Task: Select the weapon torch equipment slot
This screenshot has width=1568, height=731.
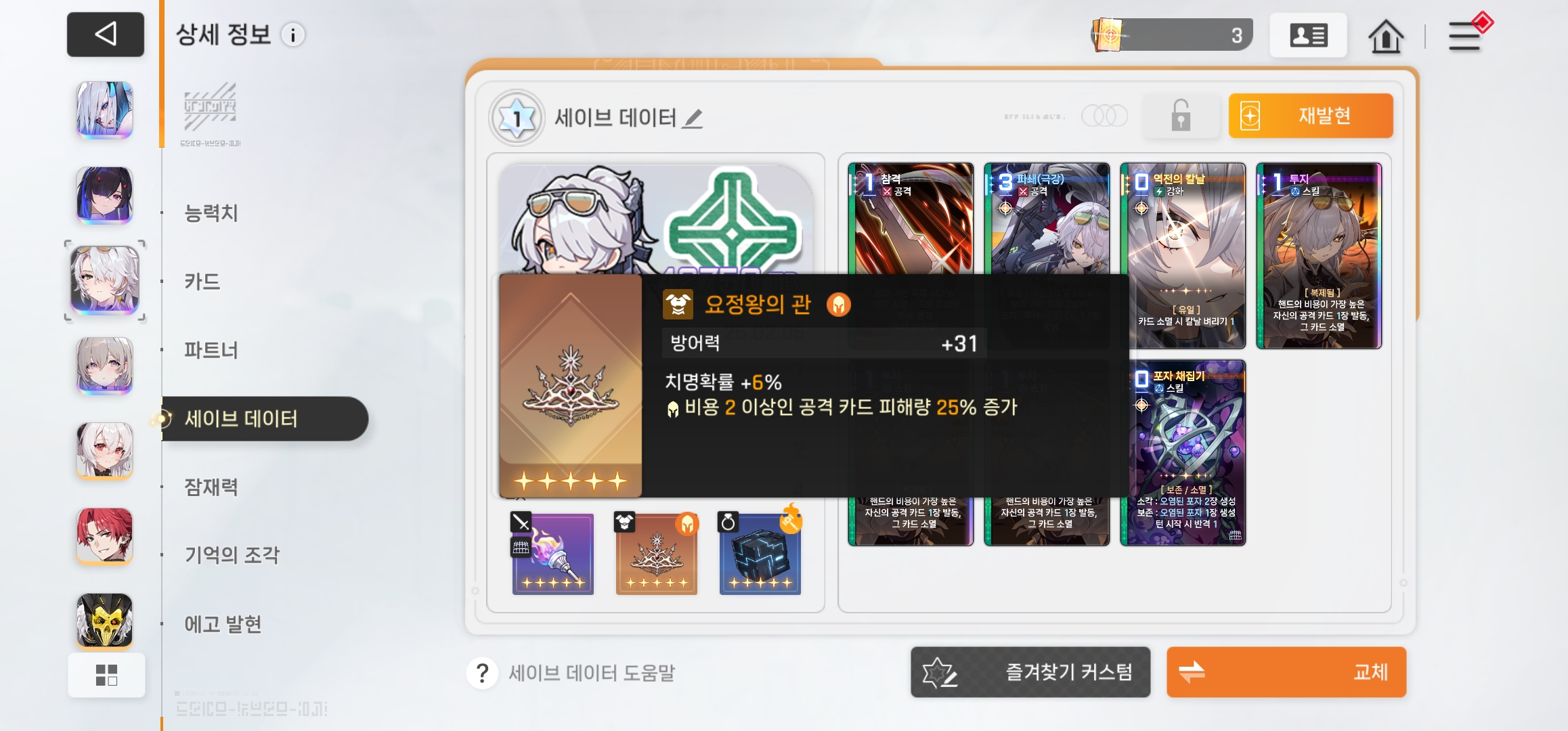Action: (x=552, y=554)
